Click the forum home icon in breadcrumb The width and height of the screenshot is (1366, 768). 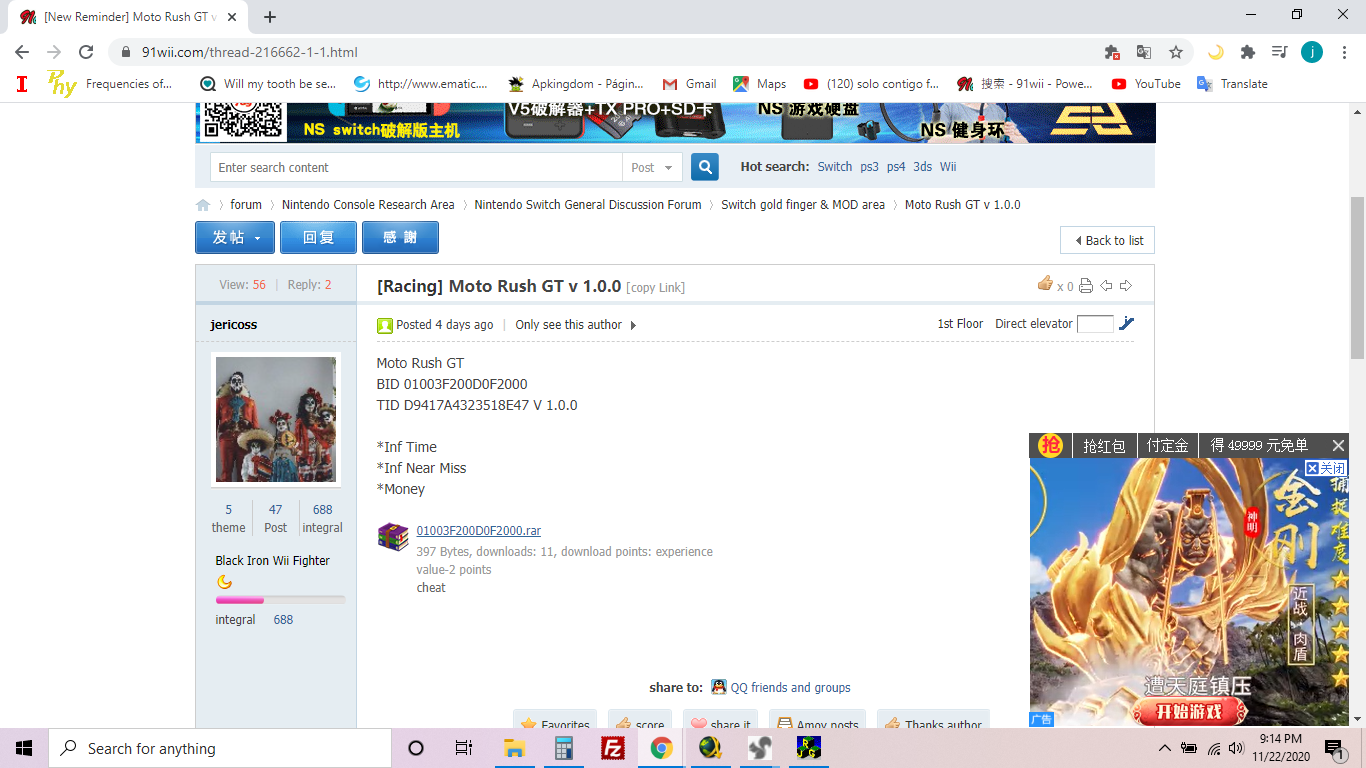[203, 205]
